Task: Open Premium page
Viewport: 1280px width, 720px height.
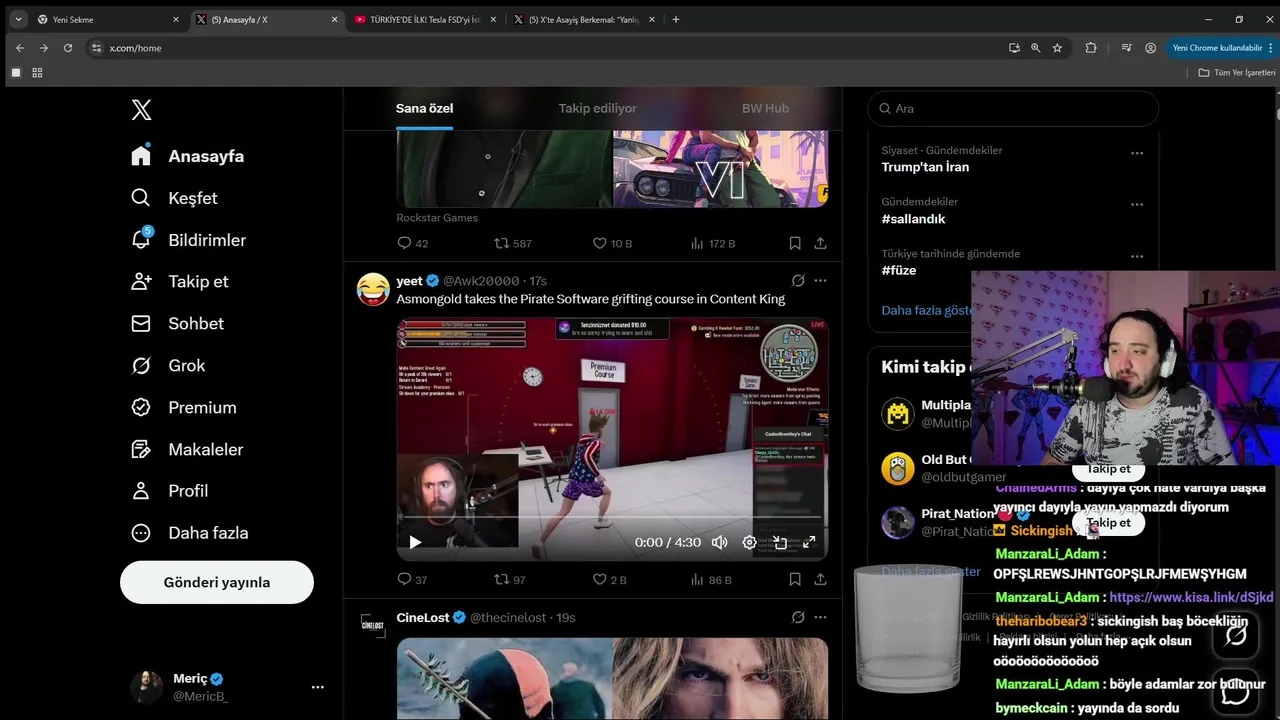Action: tap(184, 407)
